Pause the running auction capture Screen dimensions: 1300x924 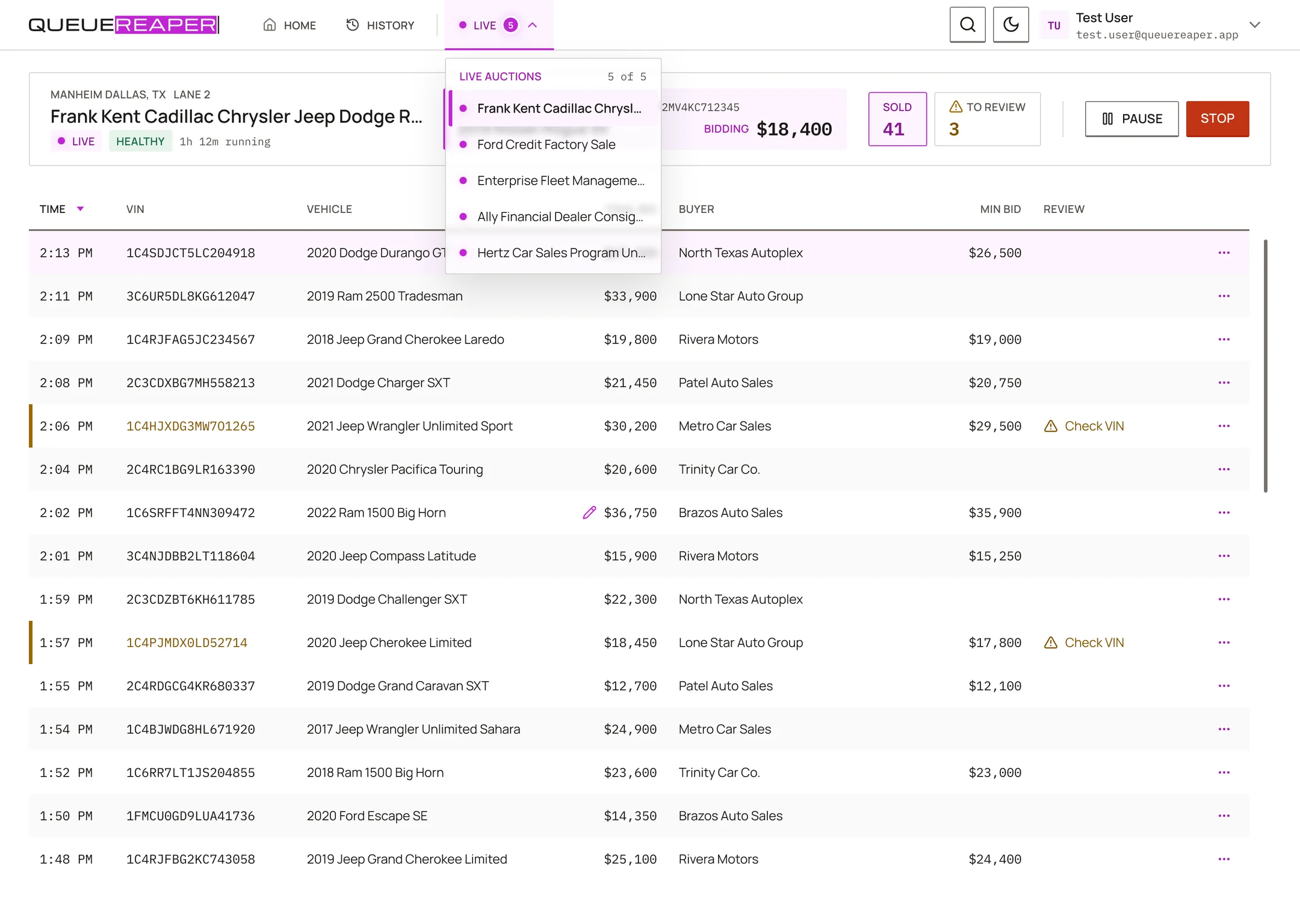[1131, 119]
